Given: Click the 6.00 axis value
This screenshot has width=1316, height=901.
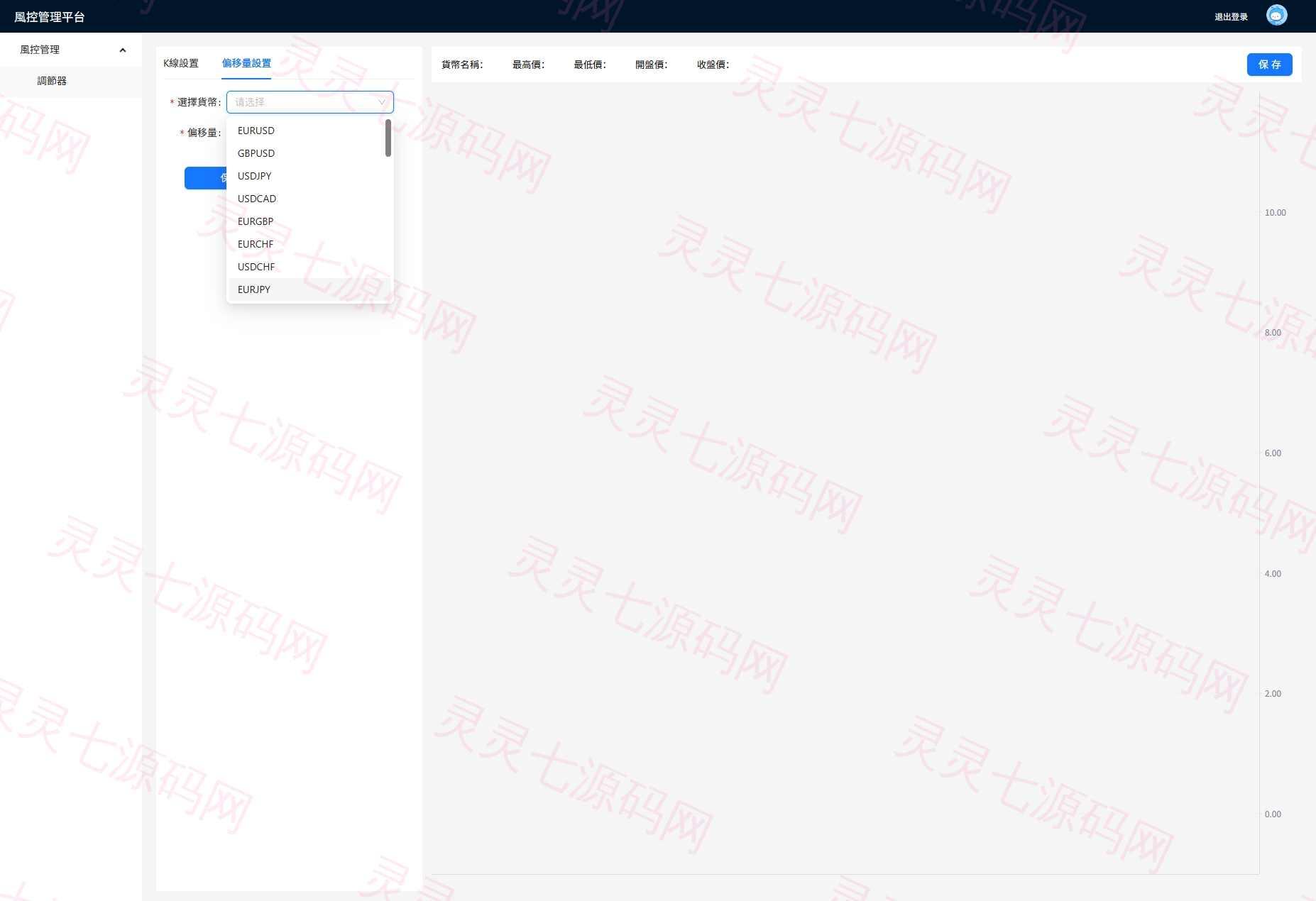Looking at the screenshot, I should coord(1273,453).
